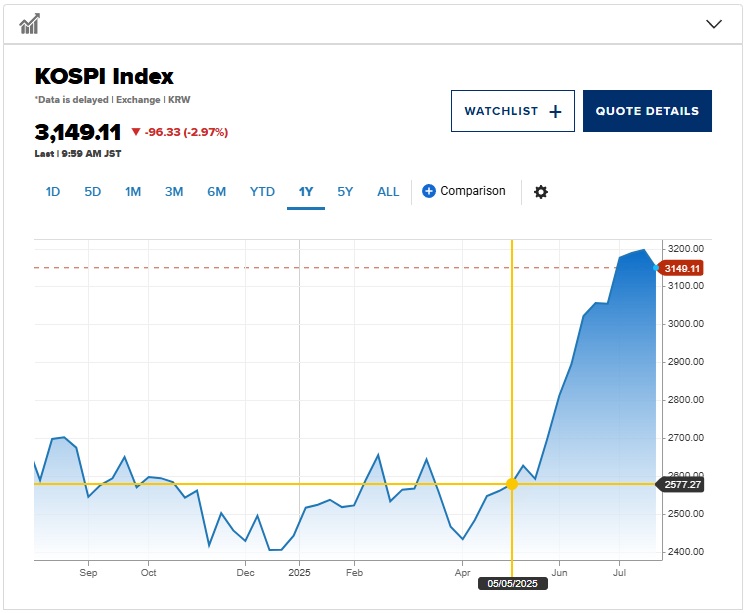Viewport: 747px width, 613px height.
Task: Switch chart to 5Y range
Action: [x=345, y=191]
